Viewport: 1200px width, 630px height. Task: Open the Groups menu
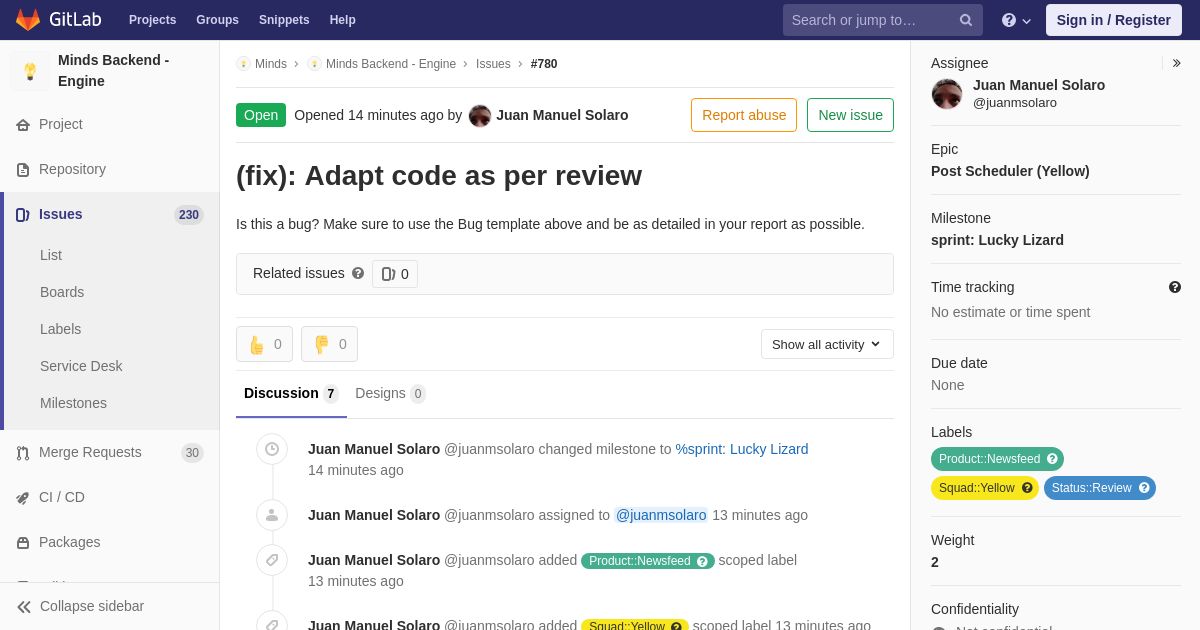[217, 20]
